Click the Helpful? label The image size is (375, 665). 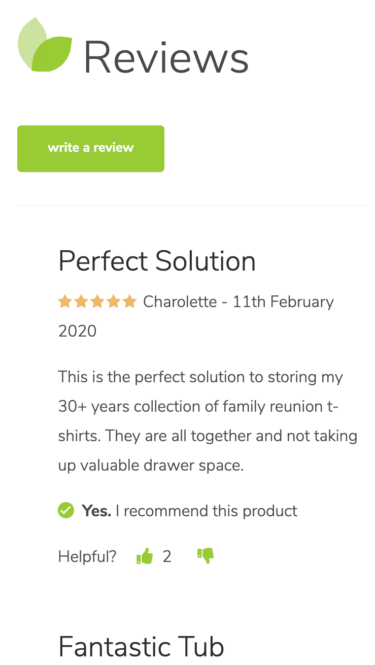click(x=87, y=556)
